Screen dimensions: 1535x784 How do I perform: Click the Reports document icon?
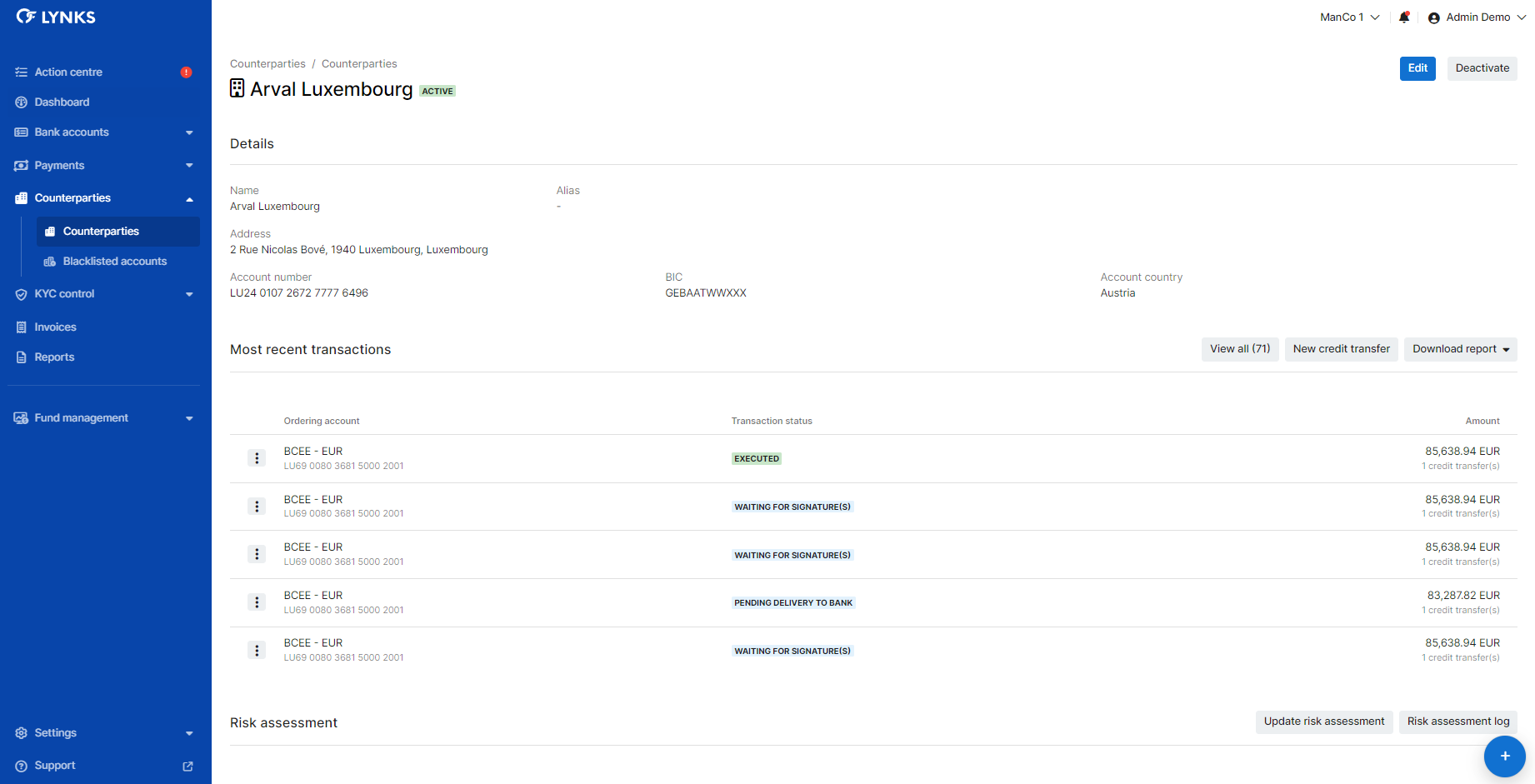[22, 357]
